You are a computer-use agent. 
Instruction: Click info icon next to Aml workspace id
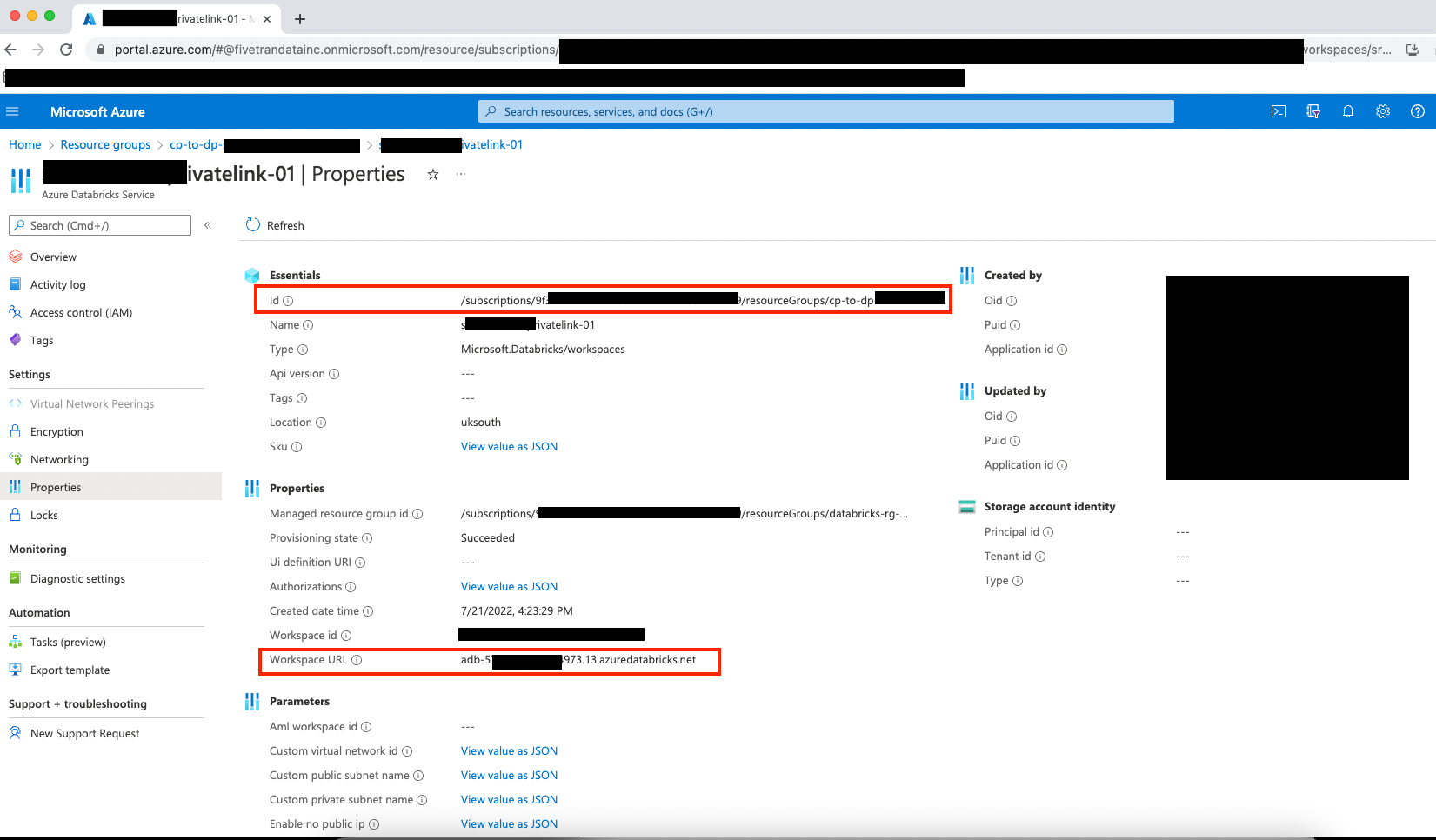pos(366,727)
